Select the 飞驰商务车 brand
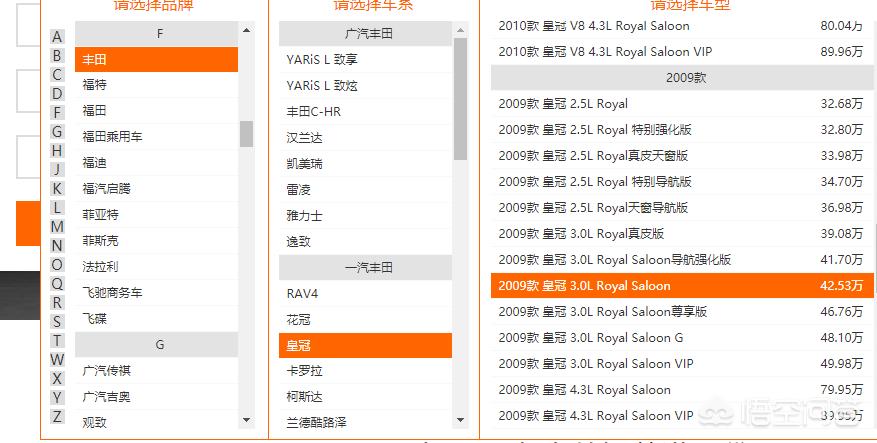877x443 pixels. [x=157, y=293]
